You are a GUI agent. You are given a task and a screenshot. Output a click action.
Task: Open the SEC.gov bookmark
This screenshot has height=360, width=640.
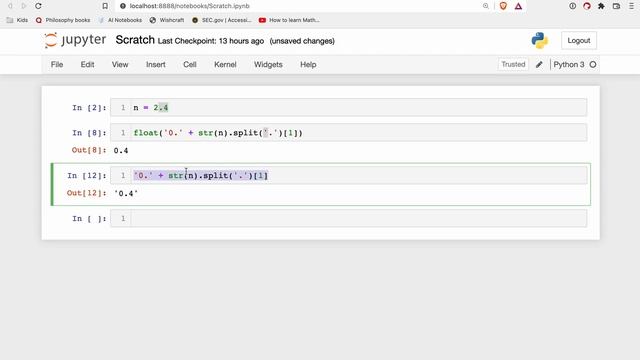tap(222, 20)
